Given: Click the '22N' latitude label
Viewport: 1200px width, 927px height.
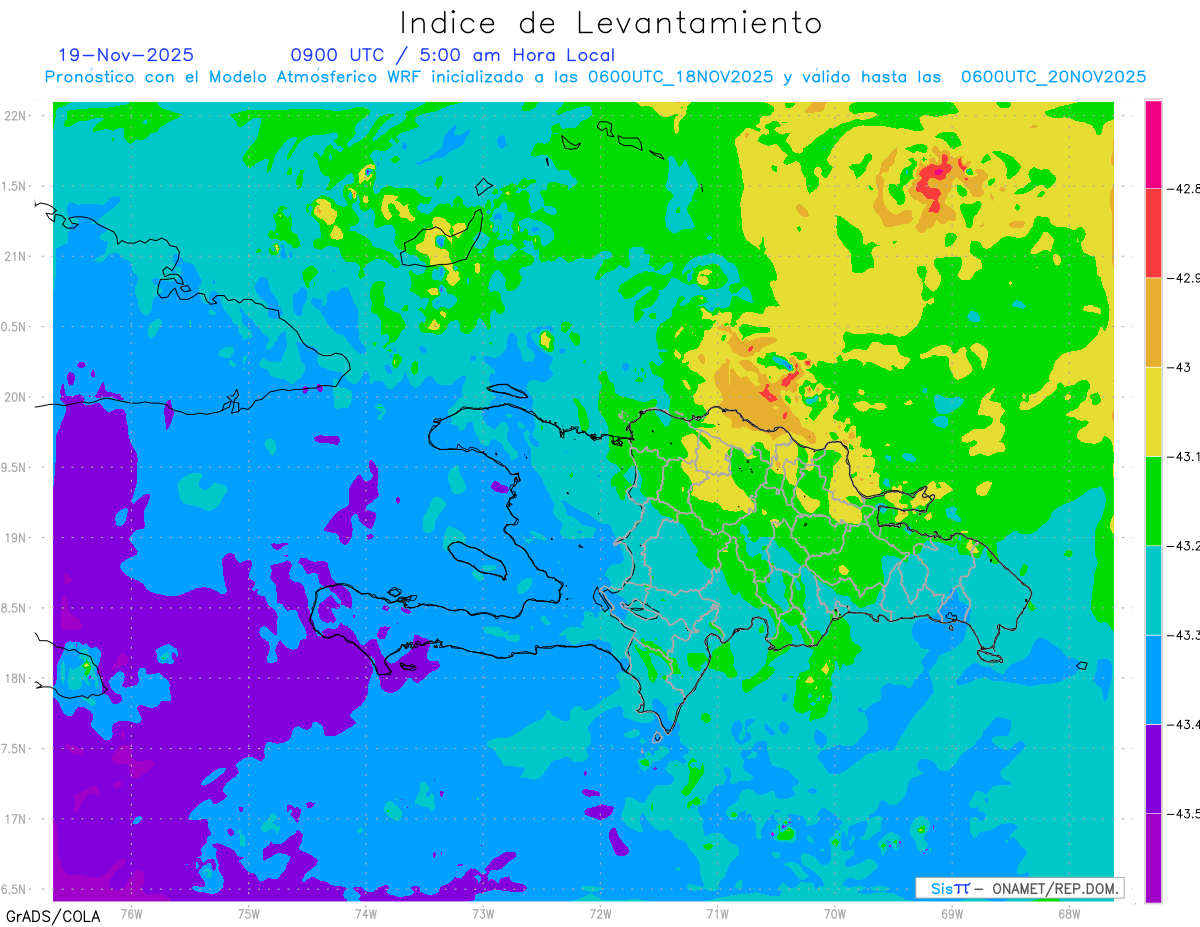Looking at the screenshot, I should [x=17, y=115].
